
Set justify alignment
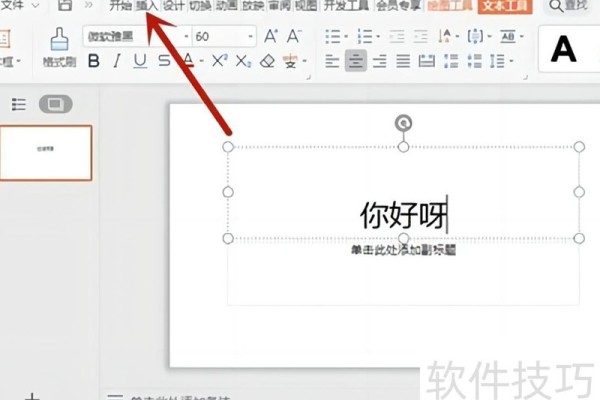point(403,61)
